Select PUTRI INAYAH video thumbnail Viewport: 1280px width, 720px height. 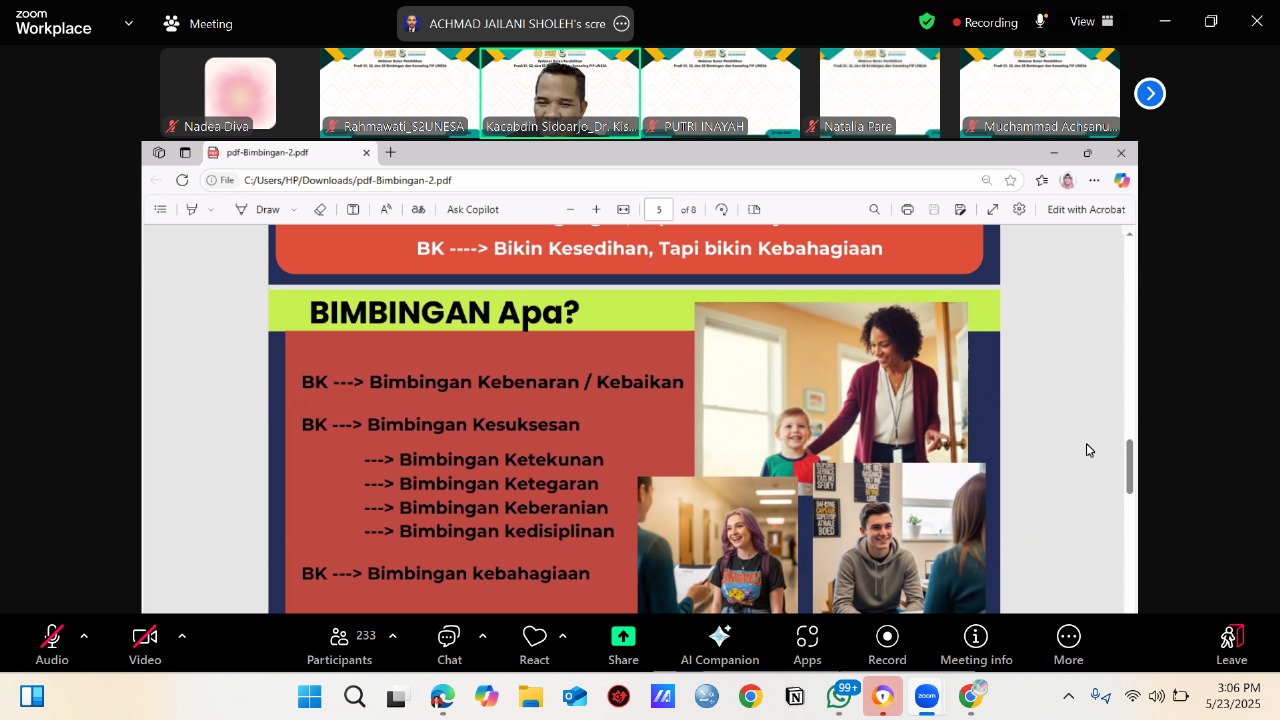(720, 93)
